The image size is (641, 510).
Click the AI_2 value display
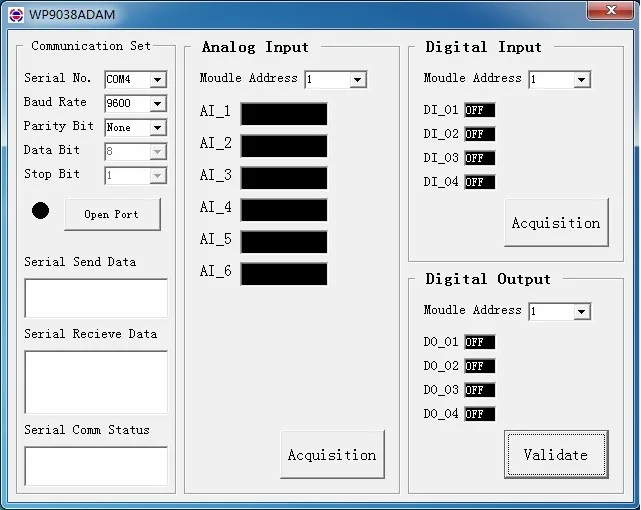tap(284, 146)
